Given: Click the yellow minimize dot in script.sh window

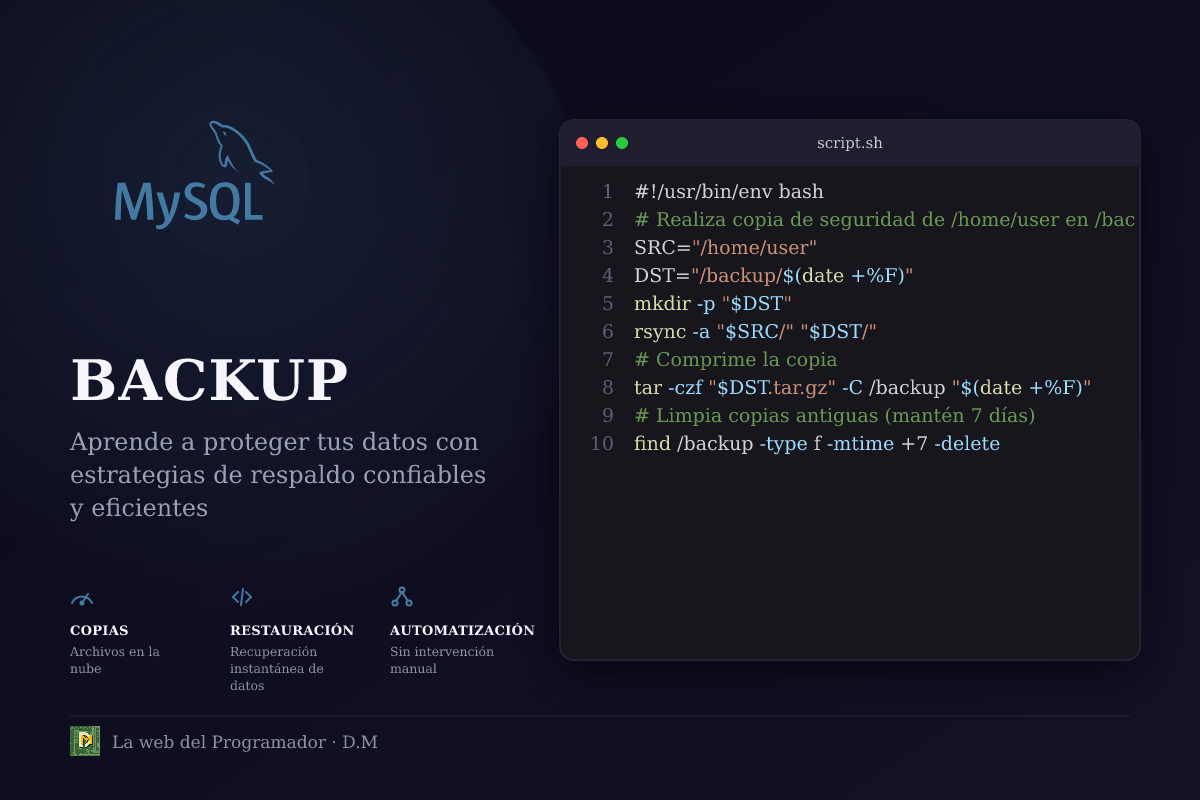Looking at the screenshot, I should point(602,143).
